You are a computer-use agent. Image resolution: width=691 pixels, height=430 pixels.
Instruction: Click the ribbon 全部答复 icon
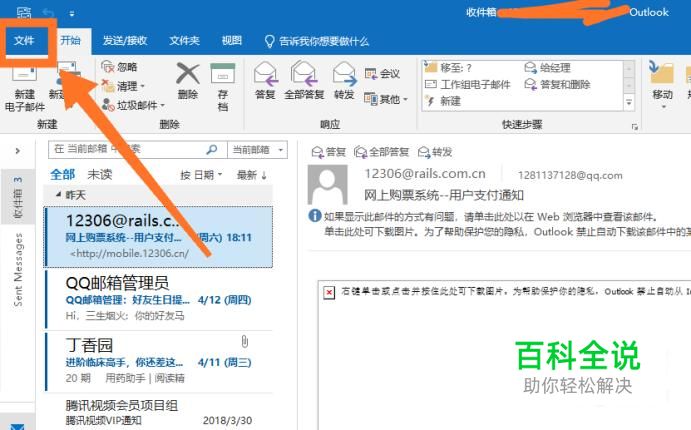304,74
